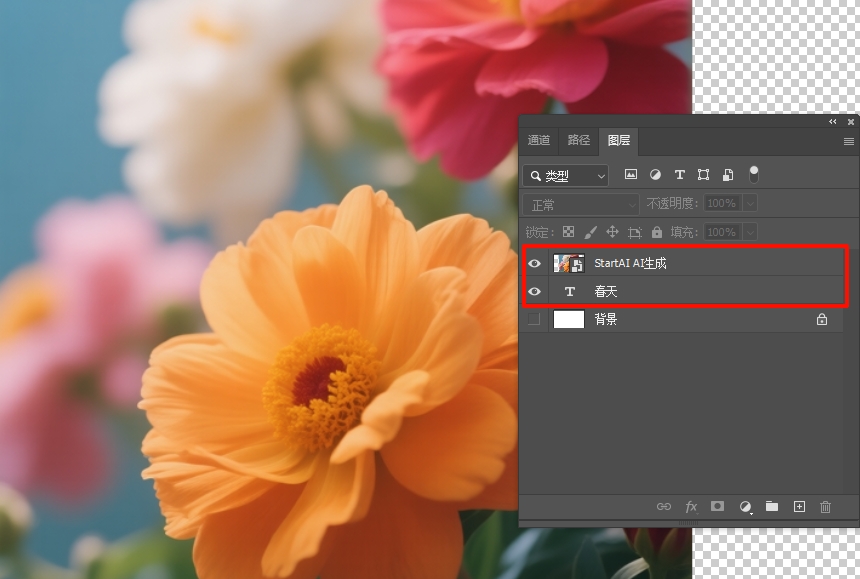Hide the StartAI AI生成 layer
This screenshot has width=860, height=579.
tap(534, 264)
